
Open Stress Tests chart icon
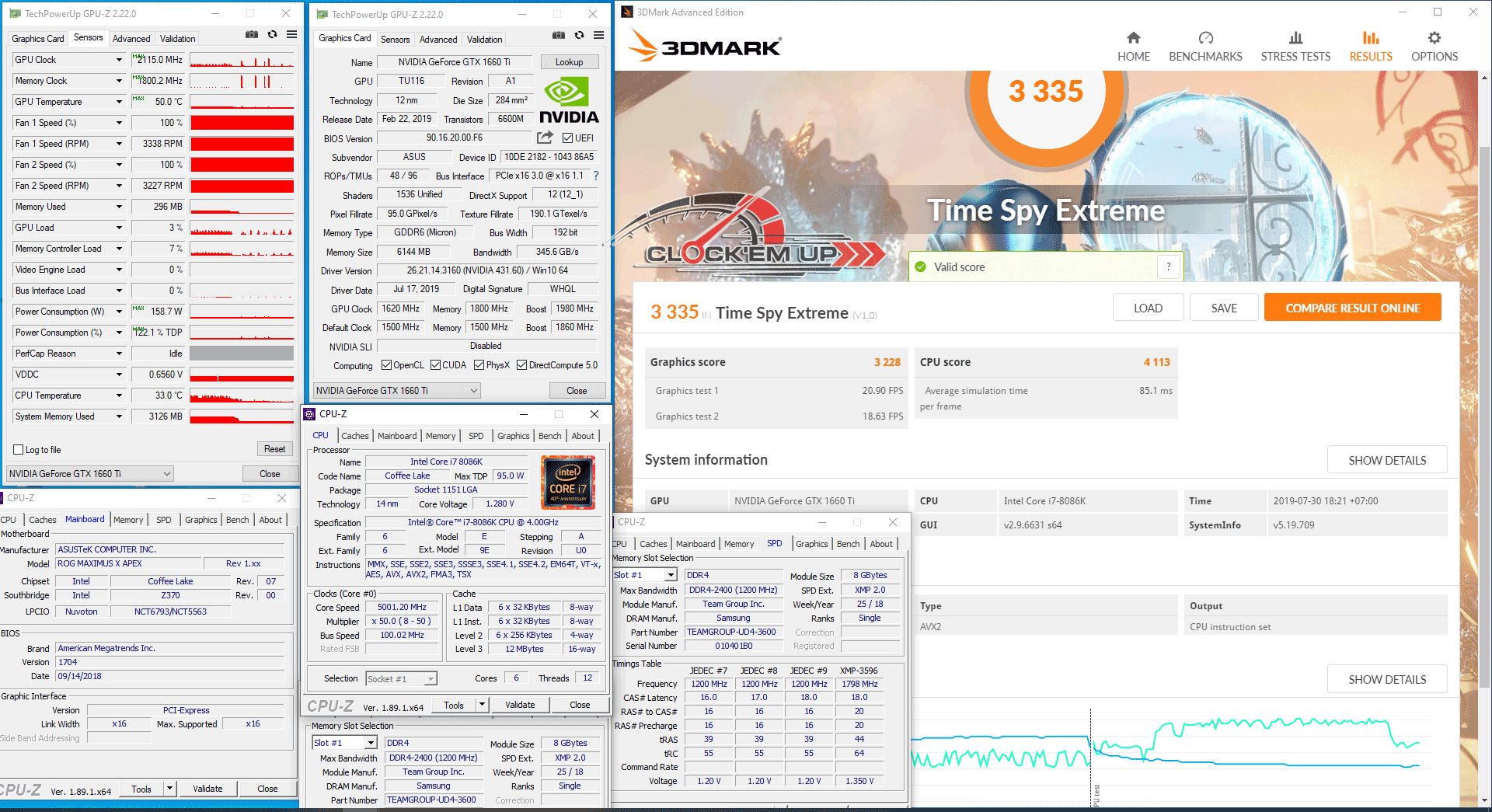pyautogui.click(x=1295, y=38)
